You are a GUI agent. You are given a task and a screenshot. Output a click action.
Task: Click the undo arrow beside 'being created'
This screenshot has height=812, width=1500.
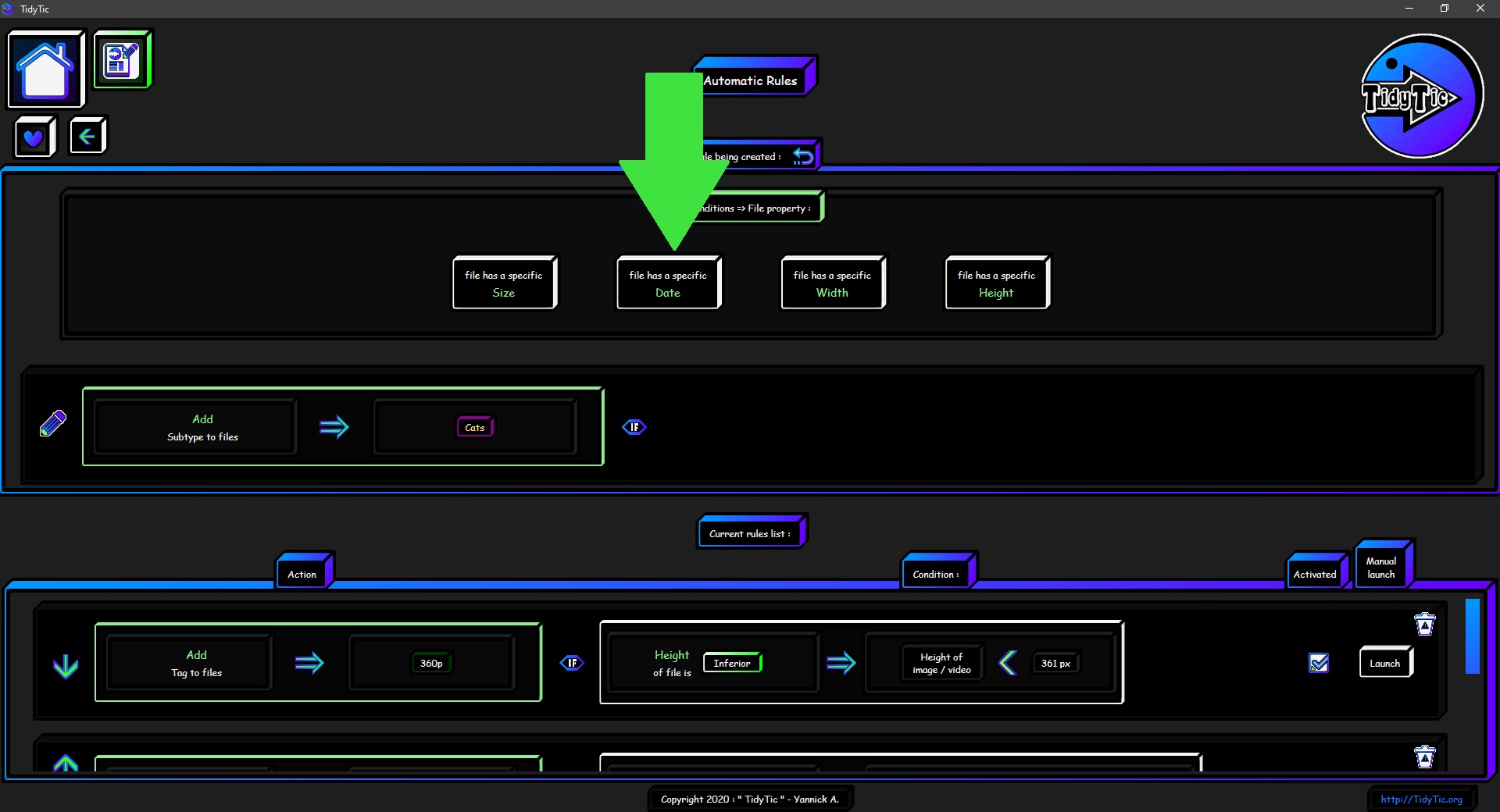[802, 156]
